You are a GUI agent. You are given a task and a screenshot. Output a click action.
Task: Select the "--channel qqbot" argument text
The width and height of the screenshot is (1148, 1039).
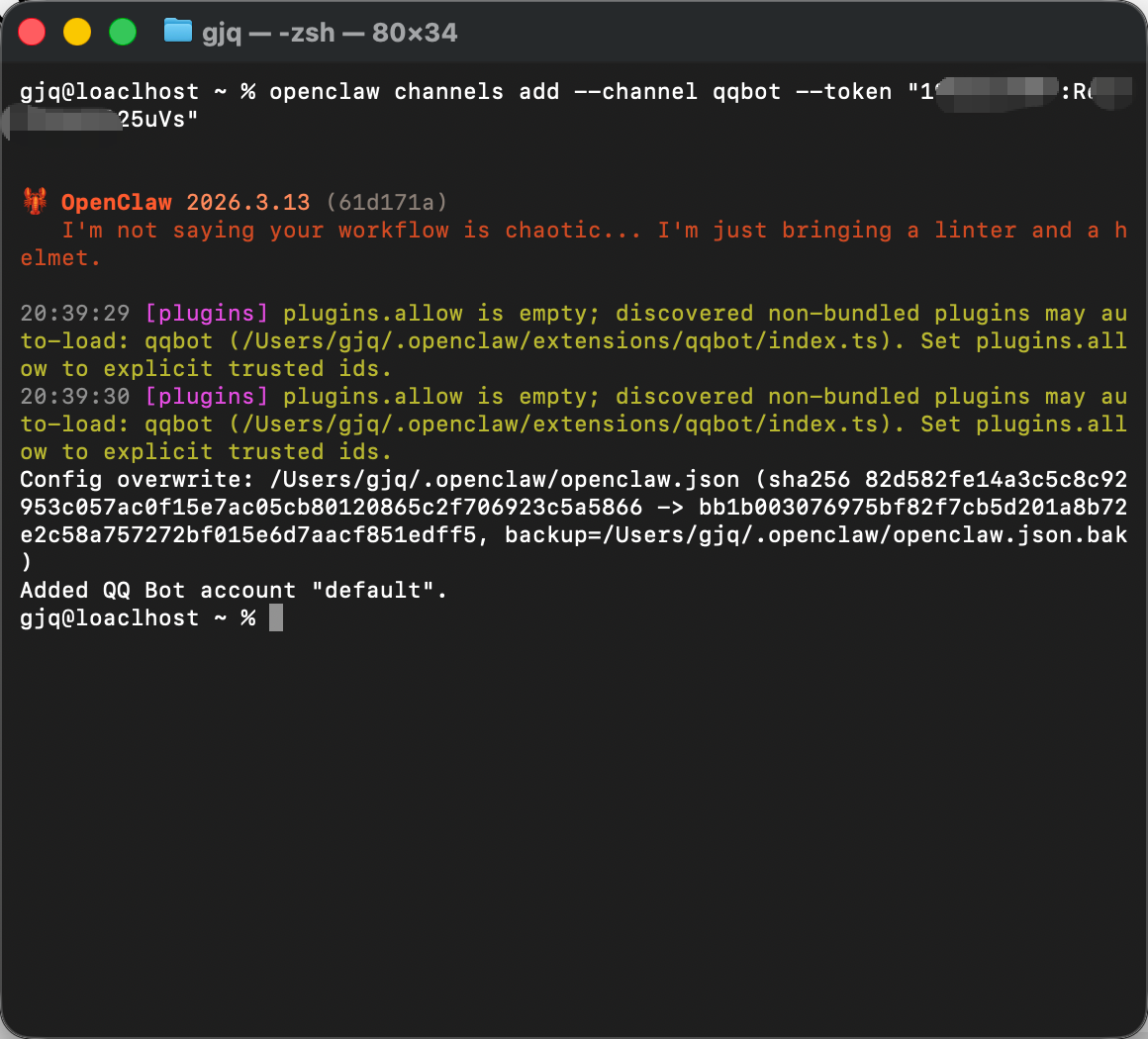677,91
